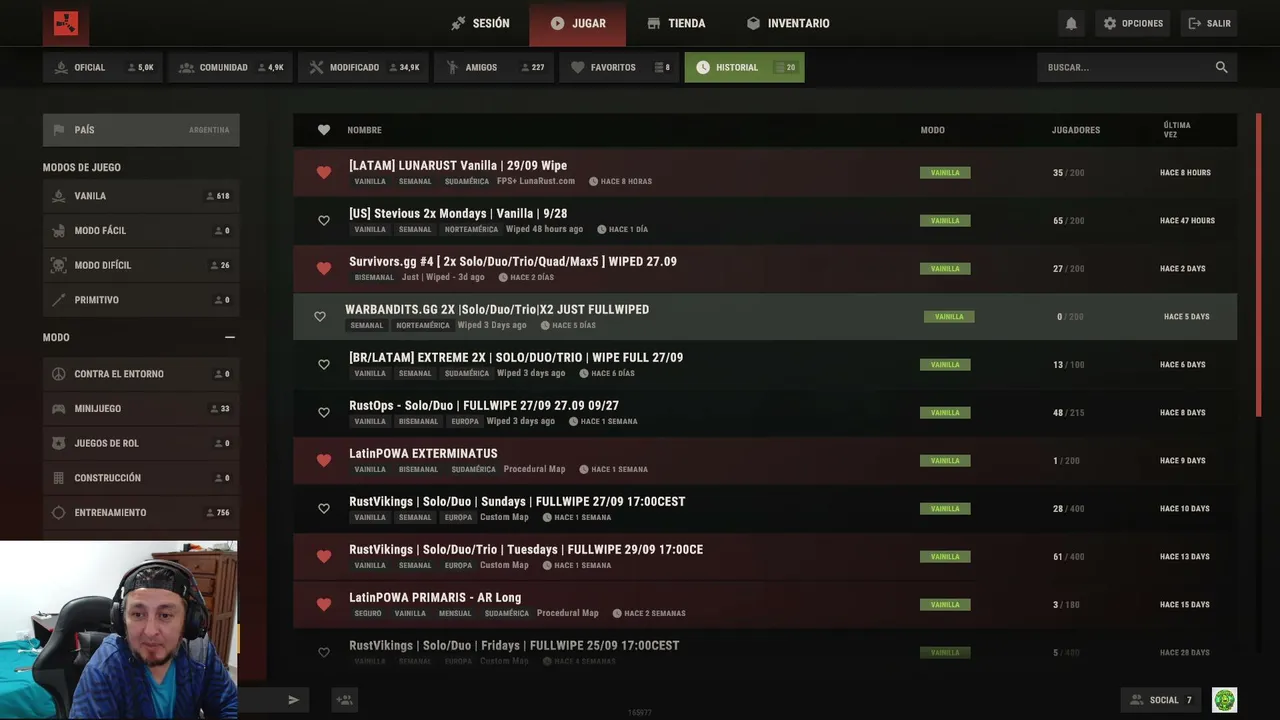Filter by Minijuego mode
The width and height of the screenshot is (1280, 720).
[x=141, y=409]
